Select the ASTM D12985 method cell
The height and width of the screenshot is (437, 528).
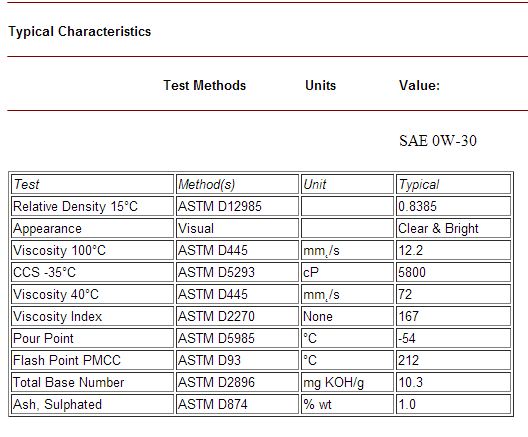coord(237,206)
